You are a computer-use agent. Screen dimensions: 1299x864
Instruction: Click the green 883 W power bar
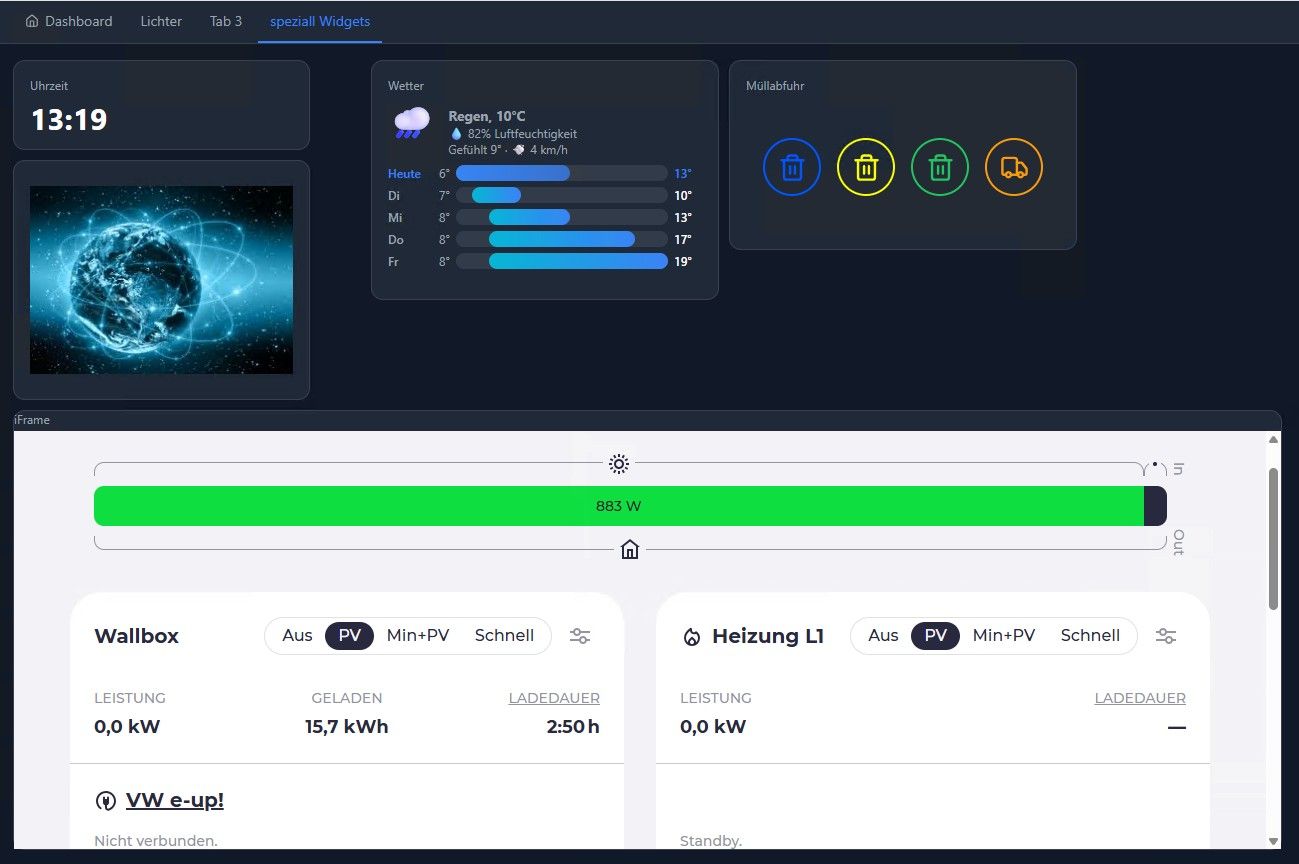tap(619, 506)
